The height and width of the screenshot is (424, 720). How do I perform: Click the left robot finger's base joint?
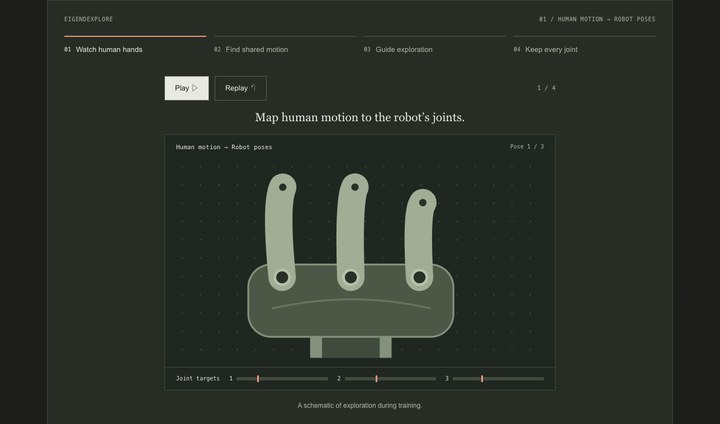(x=282, y=277)
